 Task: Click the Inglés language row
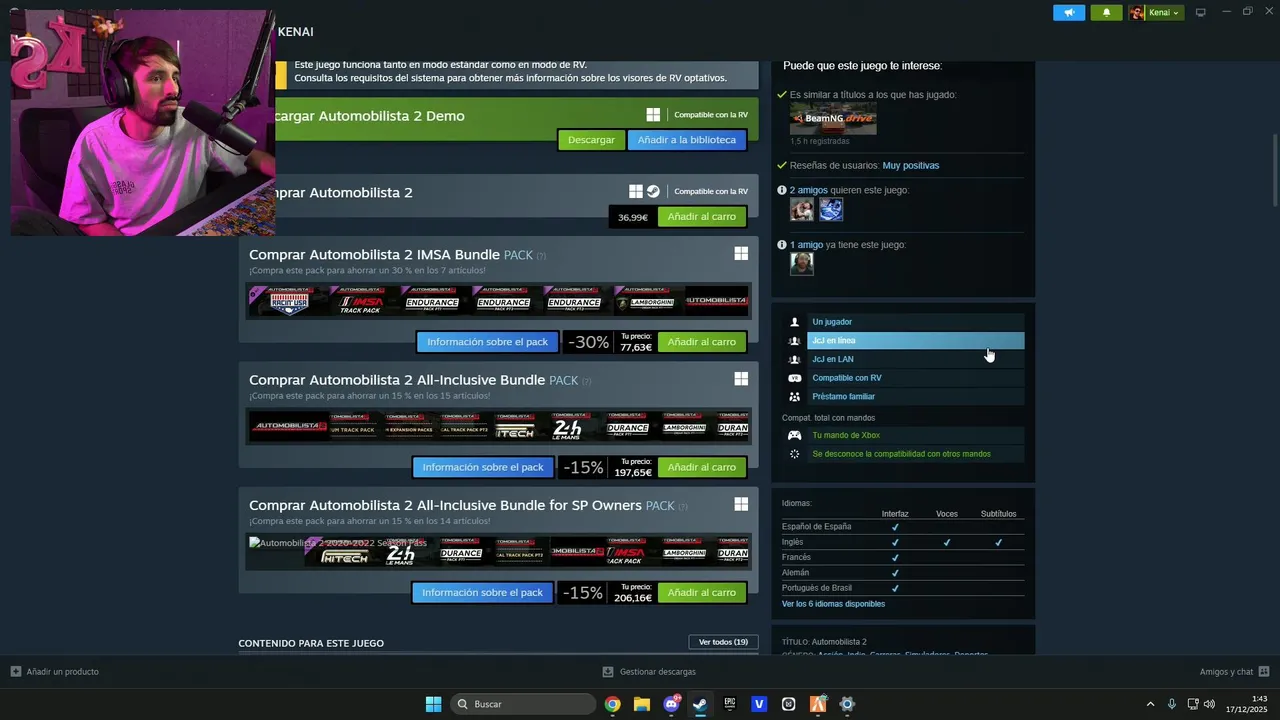point(903,542)
